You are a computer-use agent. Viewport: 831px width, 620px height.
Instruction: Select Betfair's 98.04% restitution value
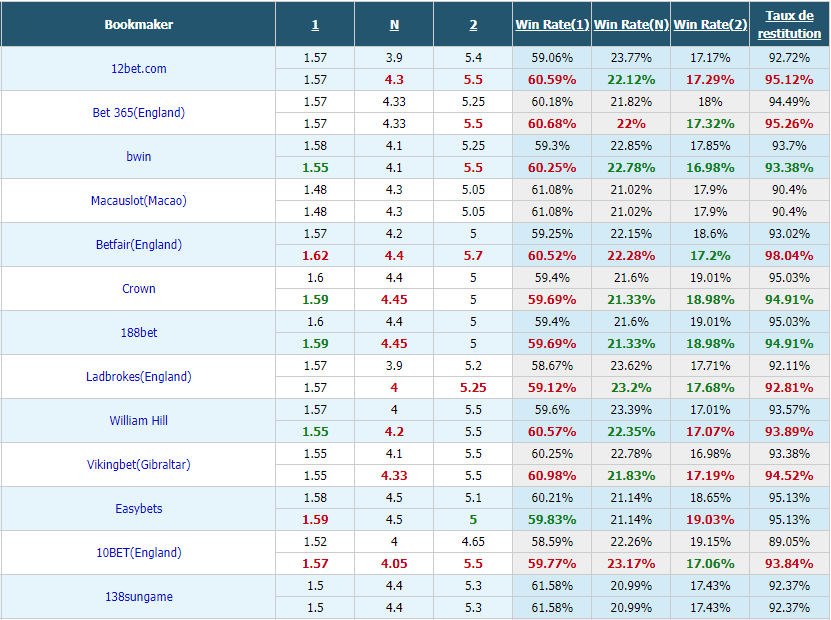[789, 255]
